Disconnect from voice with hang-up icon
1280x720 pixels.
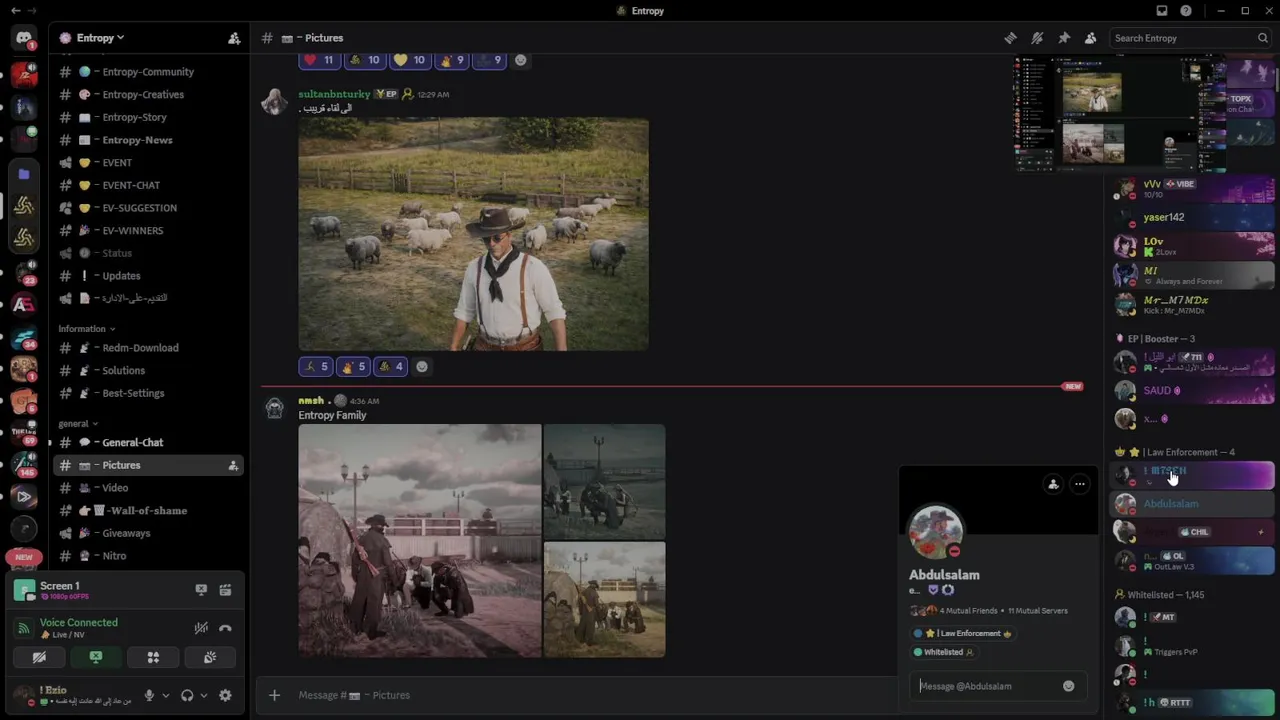click(225, 628)
